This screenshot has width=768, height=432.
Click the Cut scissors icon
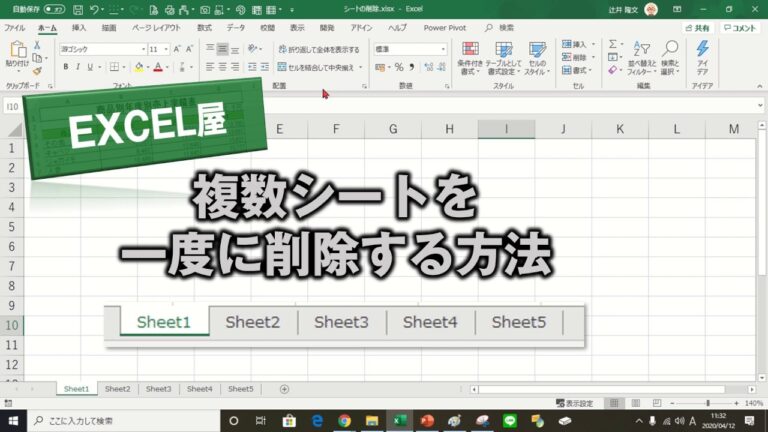pos(37,46)
